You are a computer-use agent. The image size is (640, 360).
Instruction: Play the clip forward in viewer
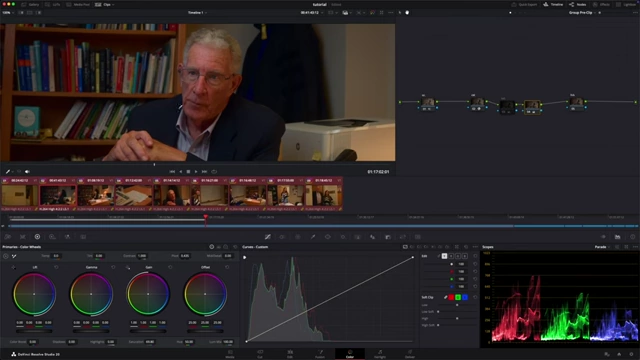point(196,172)
